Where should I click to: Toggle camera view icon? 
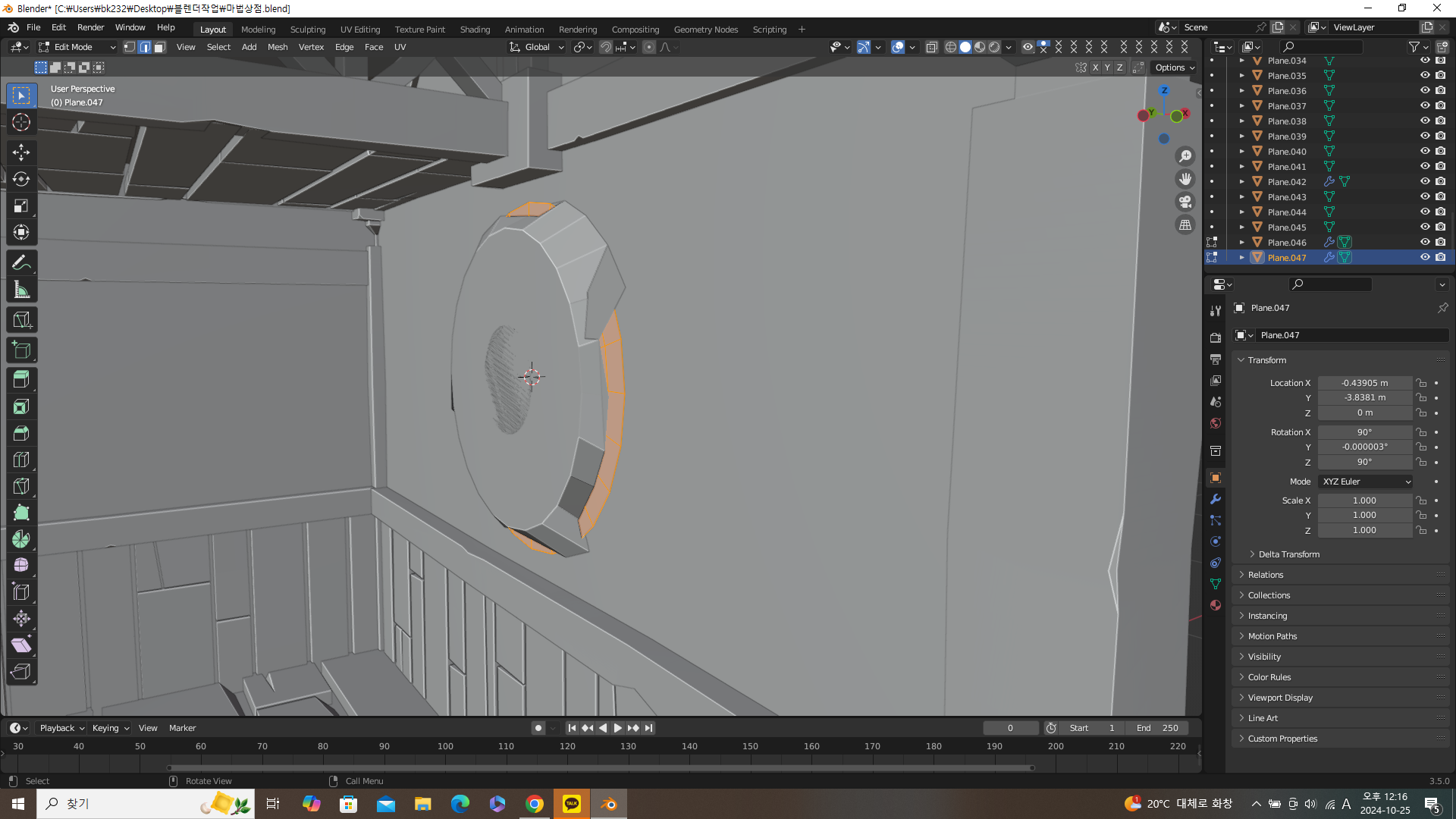[1185, 202]
